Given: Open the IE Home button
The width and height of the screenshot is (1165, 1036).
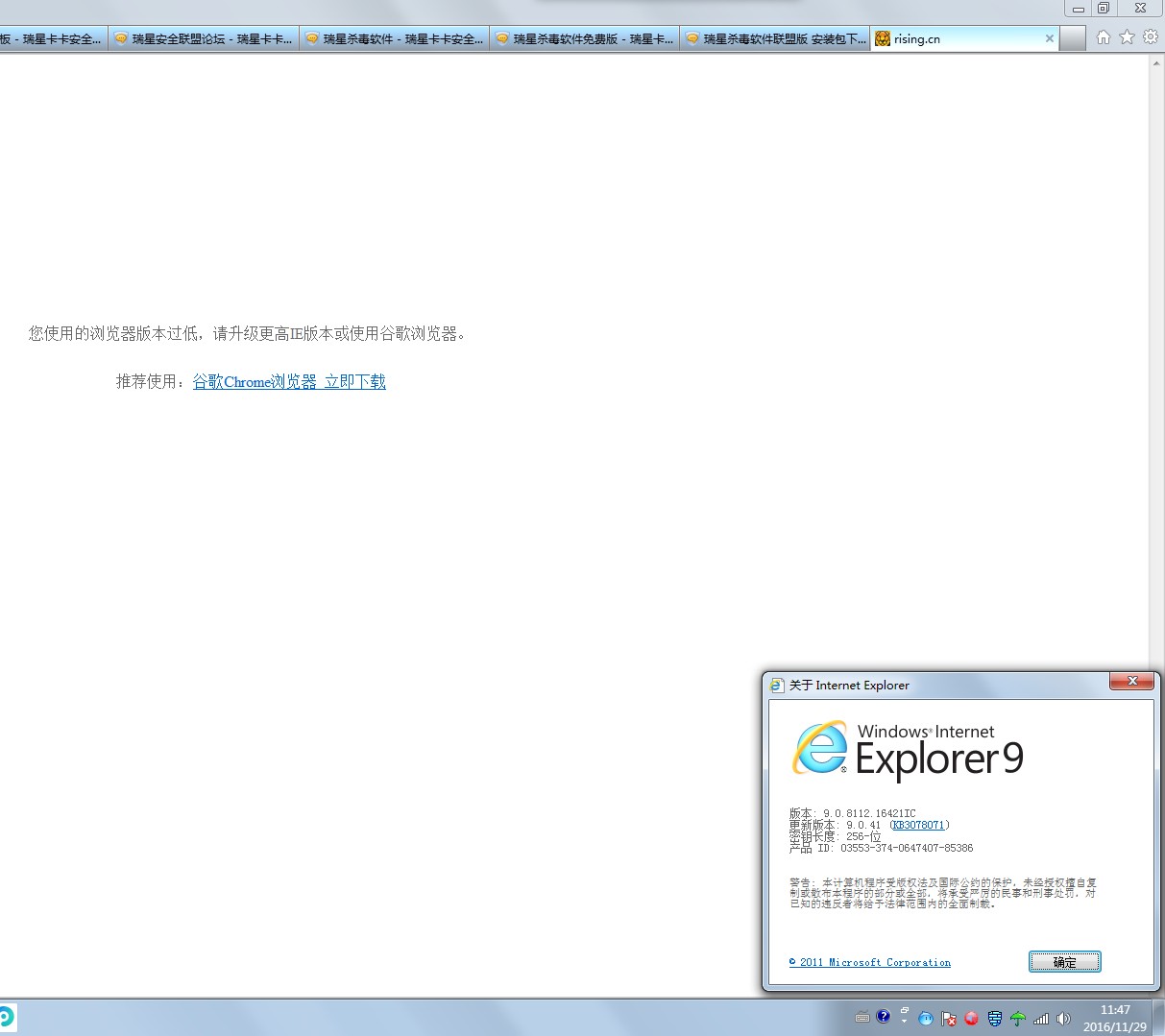Looking at the screenshot, I should pyautogui.click(x=1104, y=37).
